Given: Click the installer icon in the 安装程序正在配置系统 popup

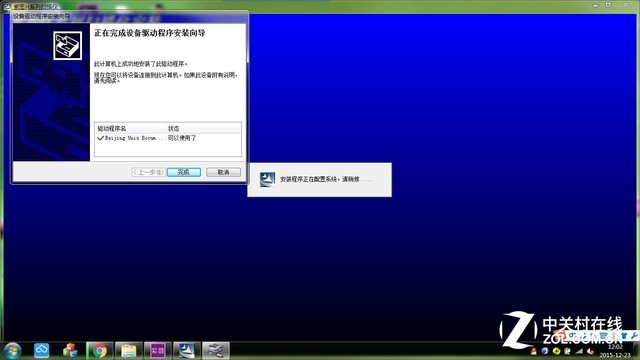Looking at the screenshot, I should [267, 180].
